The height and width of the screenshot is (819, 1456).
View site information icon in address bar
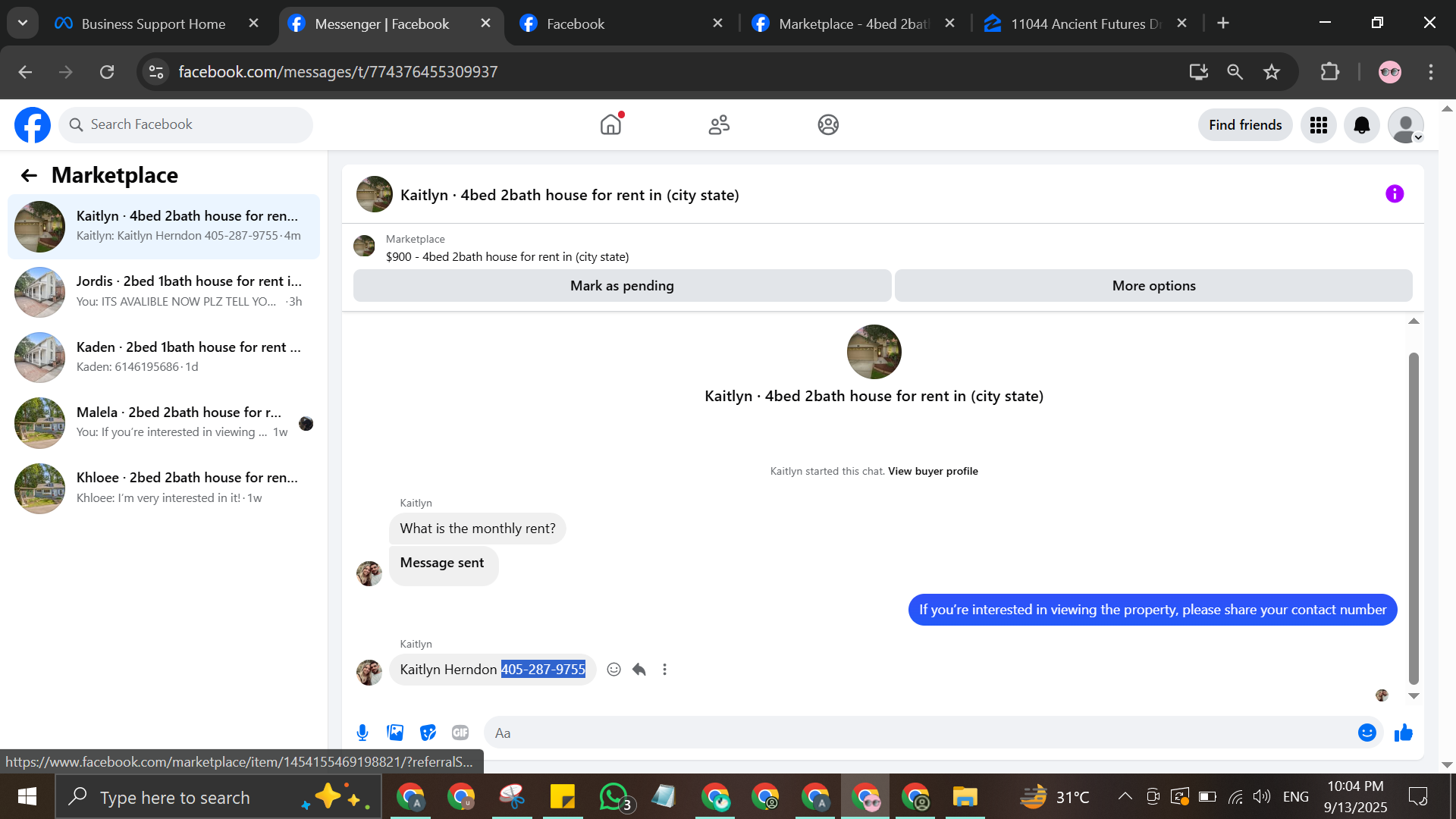(156, 72)
